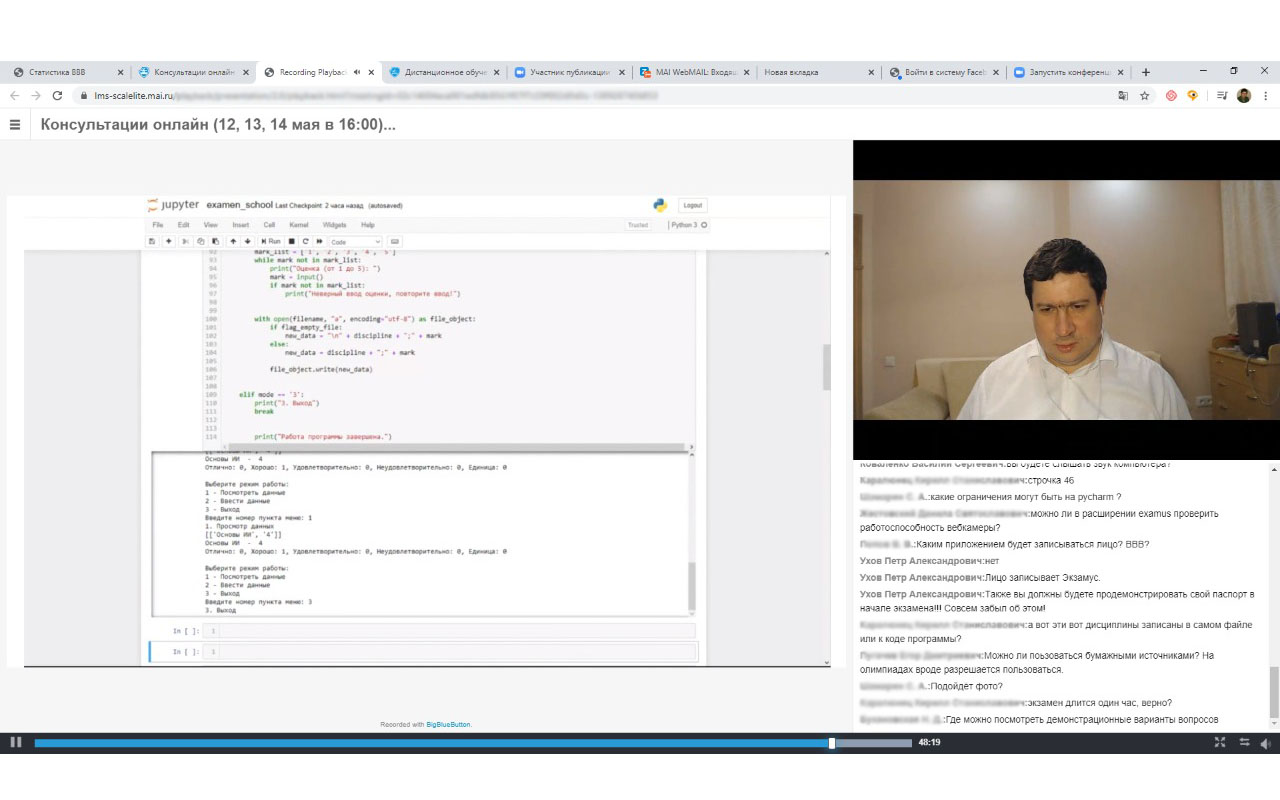This screenshot has width=1280, height=800.
Task: Pause the recording playback
Action: click(x=15, y=742)
